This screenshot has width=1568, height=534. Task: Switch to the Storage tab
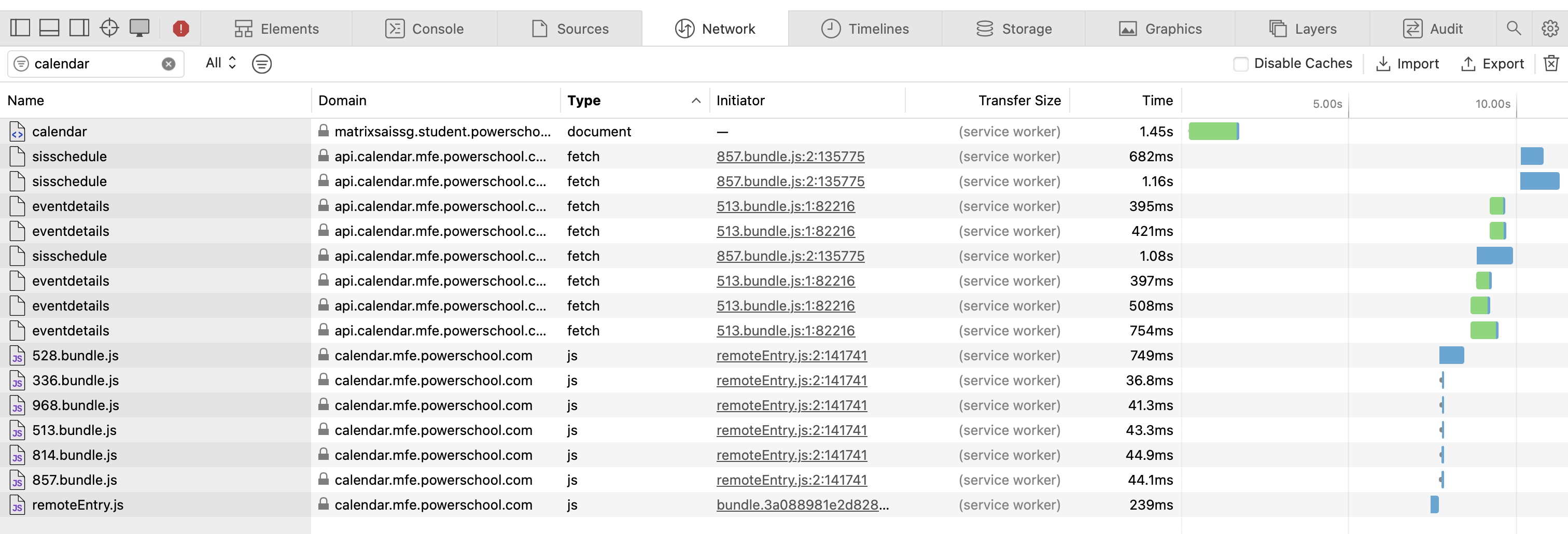tap(1013, 28)
